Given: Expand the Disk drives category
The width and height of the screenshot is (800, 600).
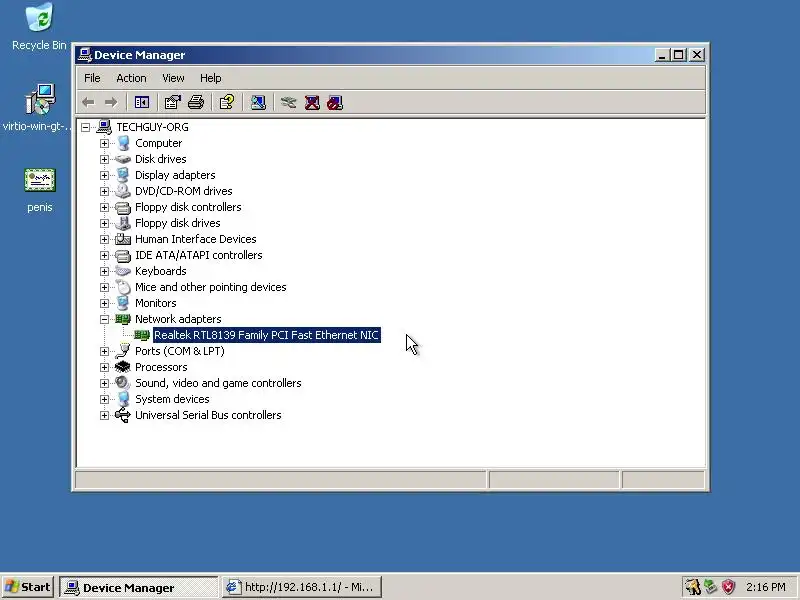Looking at the screenshot, I should pyautogui.click(x=105, y=159).
